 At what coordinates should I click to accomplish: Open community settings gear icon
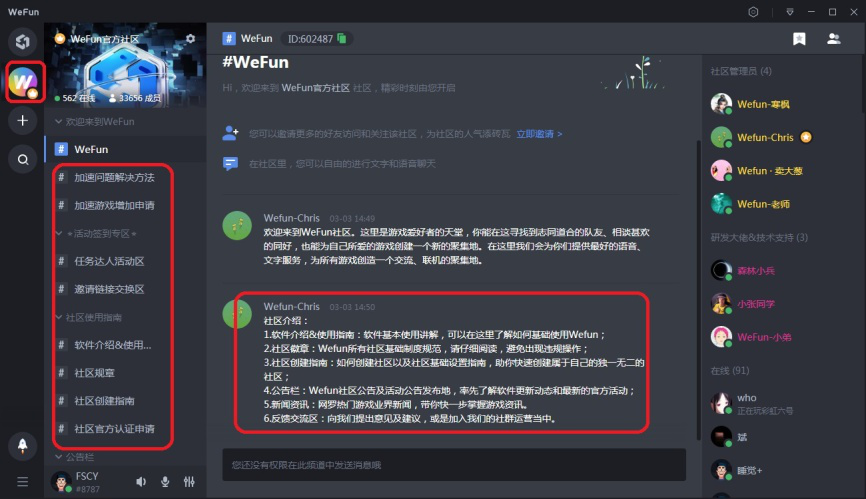pyautogui.click(x=191, y=39)
